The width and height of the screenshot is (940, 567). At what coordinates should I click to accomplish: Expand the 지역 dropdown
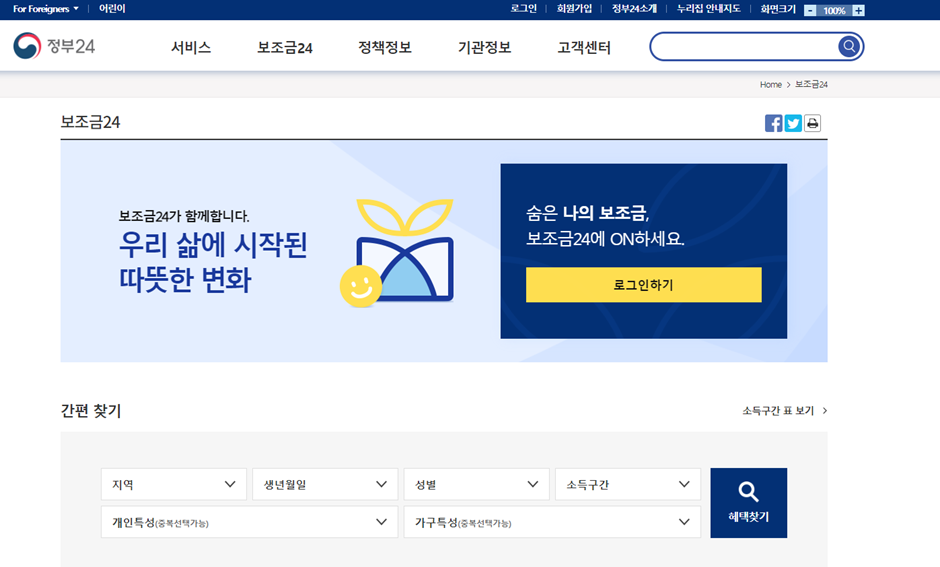coord(174,484)
